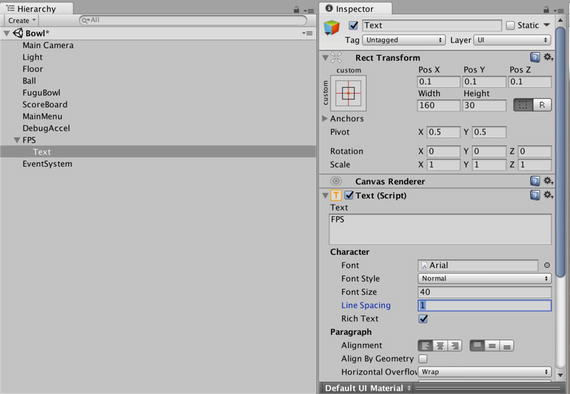Screen dimensions: 570x394
Task: Expand the Anchors section
Action: tap(325, 118)
